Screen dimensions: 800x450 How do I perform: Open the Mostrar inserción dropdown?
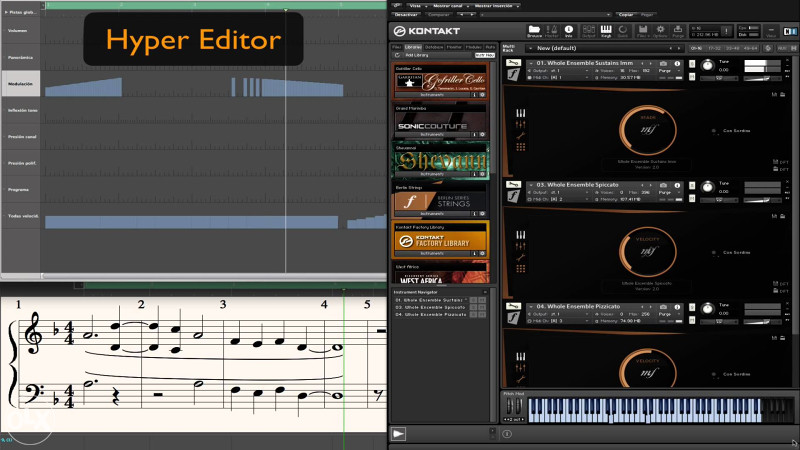coord(496,6)
